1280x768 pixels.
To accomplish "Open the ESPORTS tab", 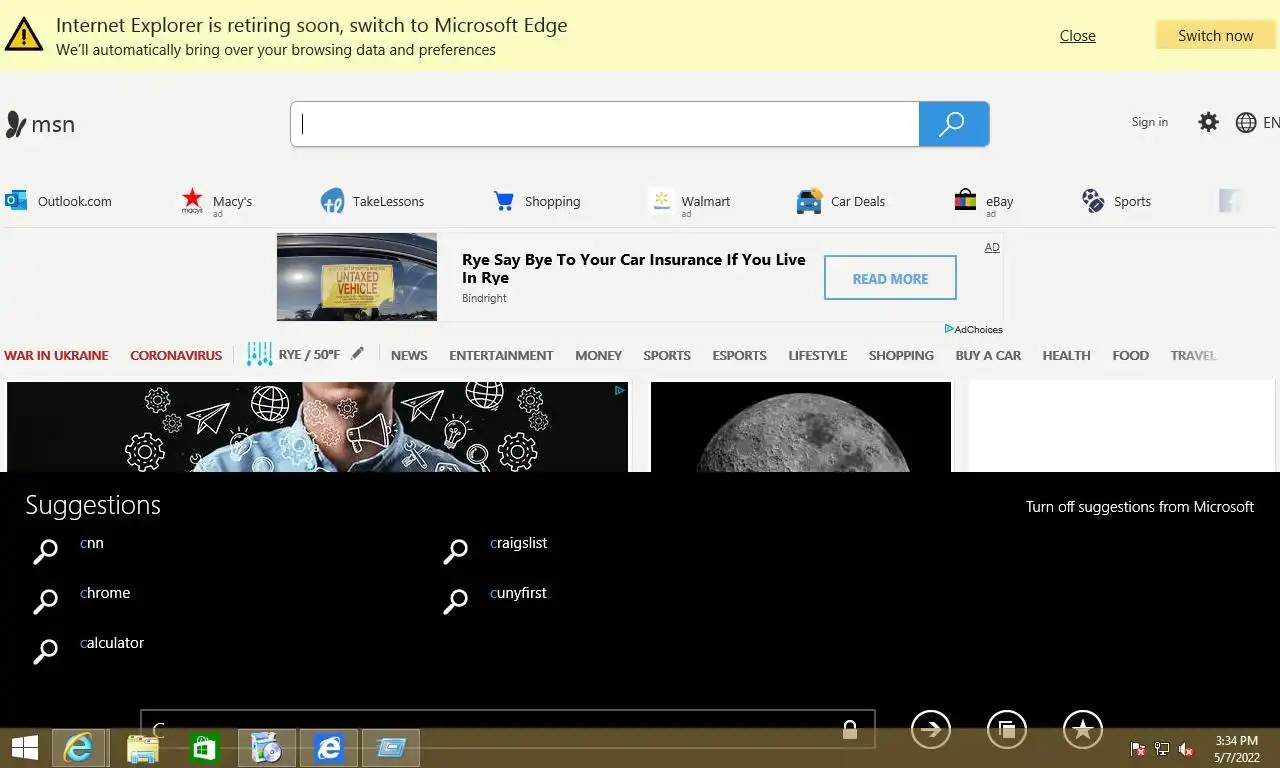I will pyautogui.click(x=739, y=355).
